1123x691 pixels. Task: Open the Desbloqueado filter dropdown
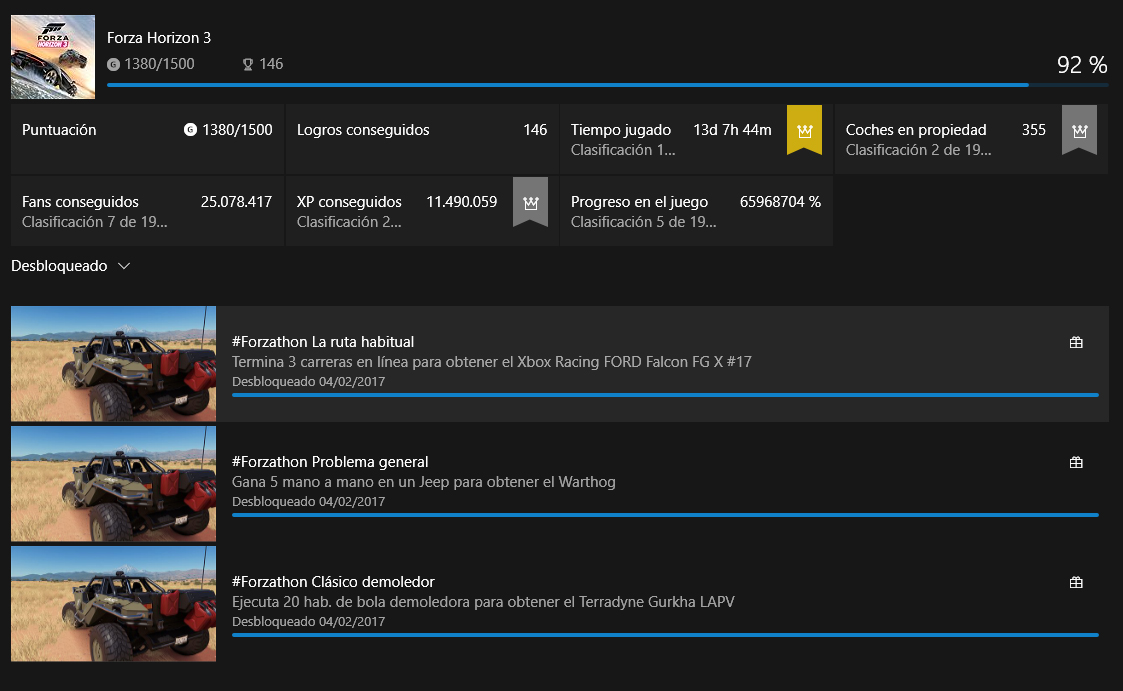[71, 266]
